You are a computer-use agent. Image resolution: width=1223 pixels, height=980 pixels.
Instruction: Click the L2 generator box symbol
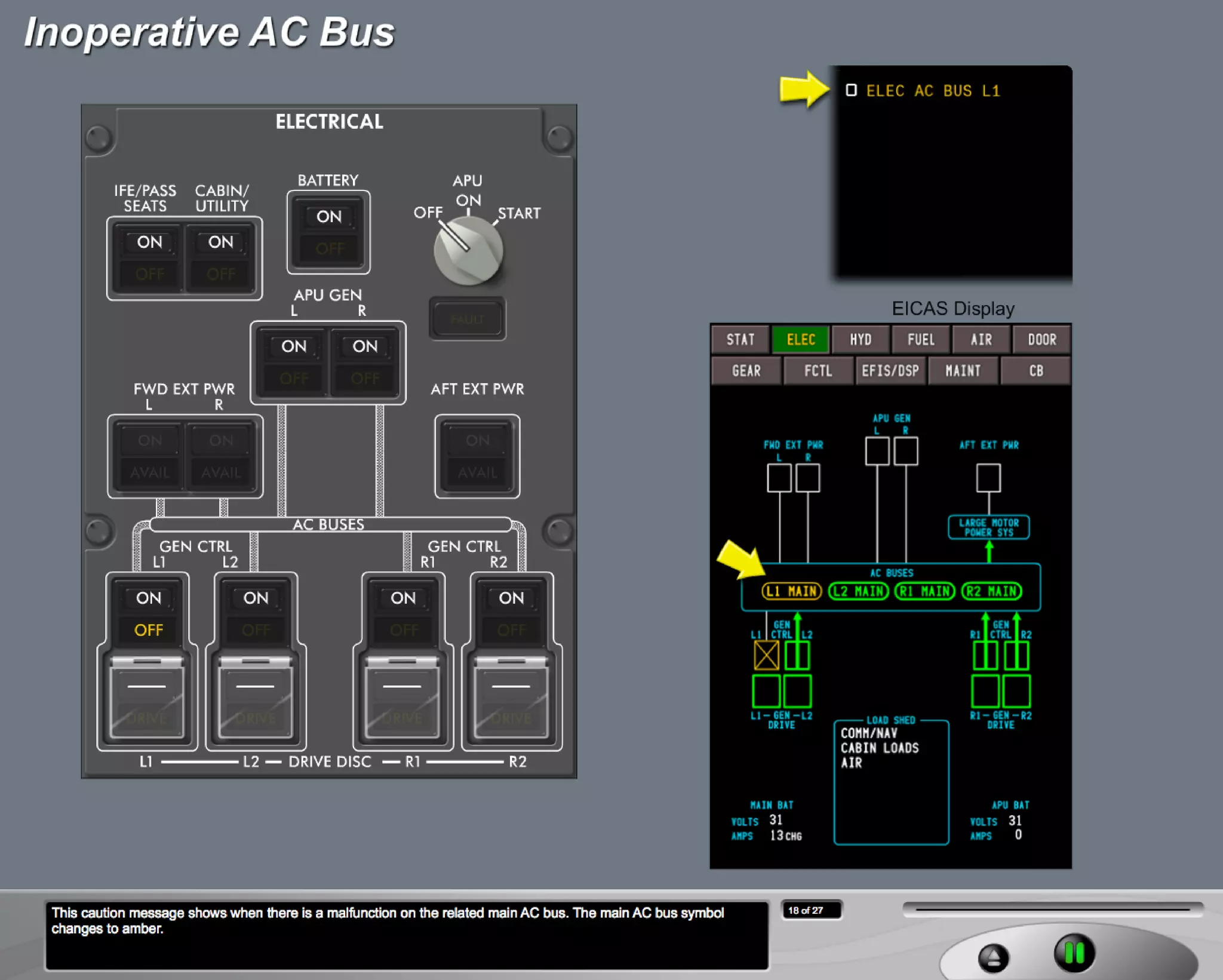click(x=797, y=691)
